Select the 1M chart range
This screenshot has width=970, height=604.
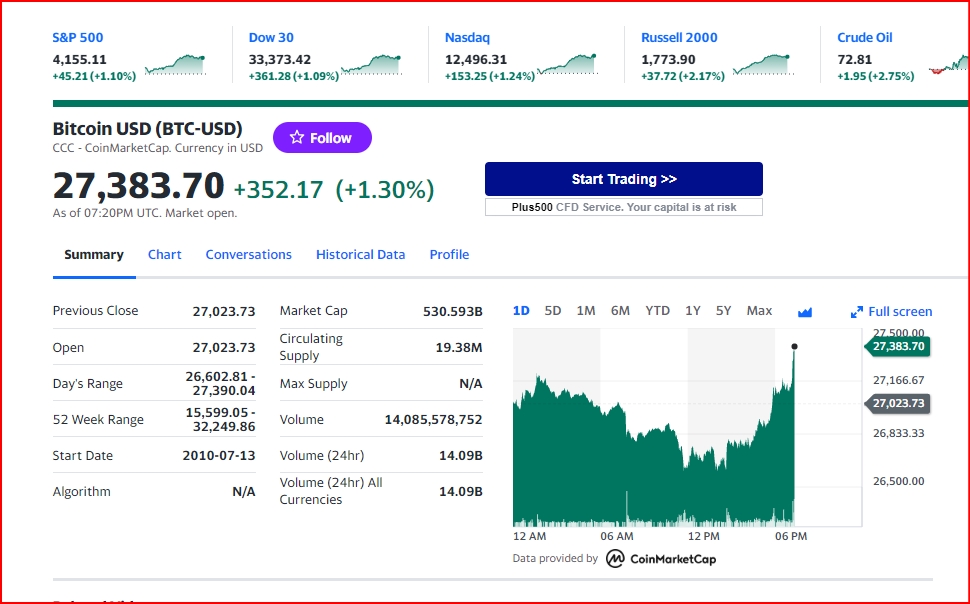tap(586, 311)
